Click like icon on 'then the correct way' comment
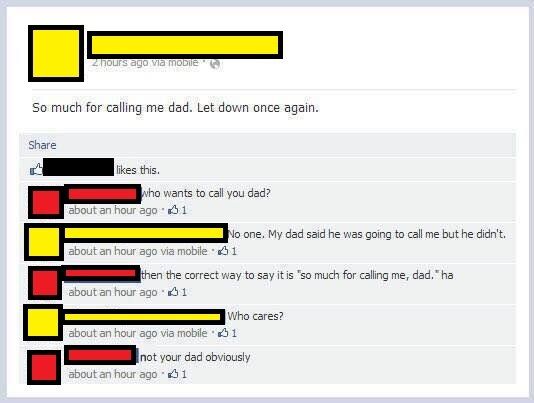This screenshot has height=403, width=534. 173,292
